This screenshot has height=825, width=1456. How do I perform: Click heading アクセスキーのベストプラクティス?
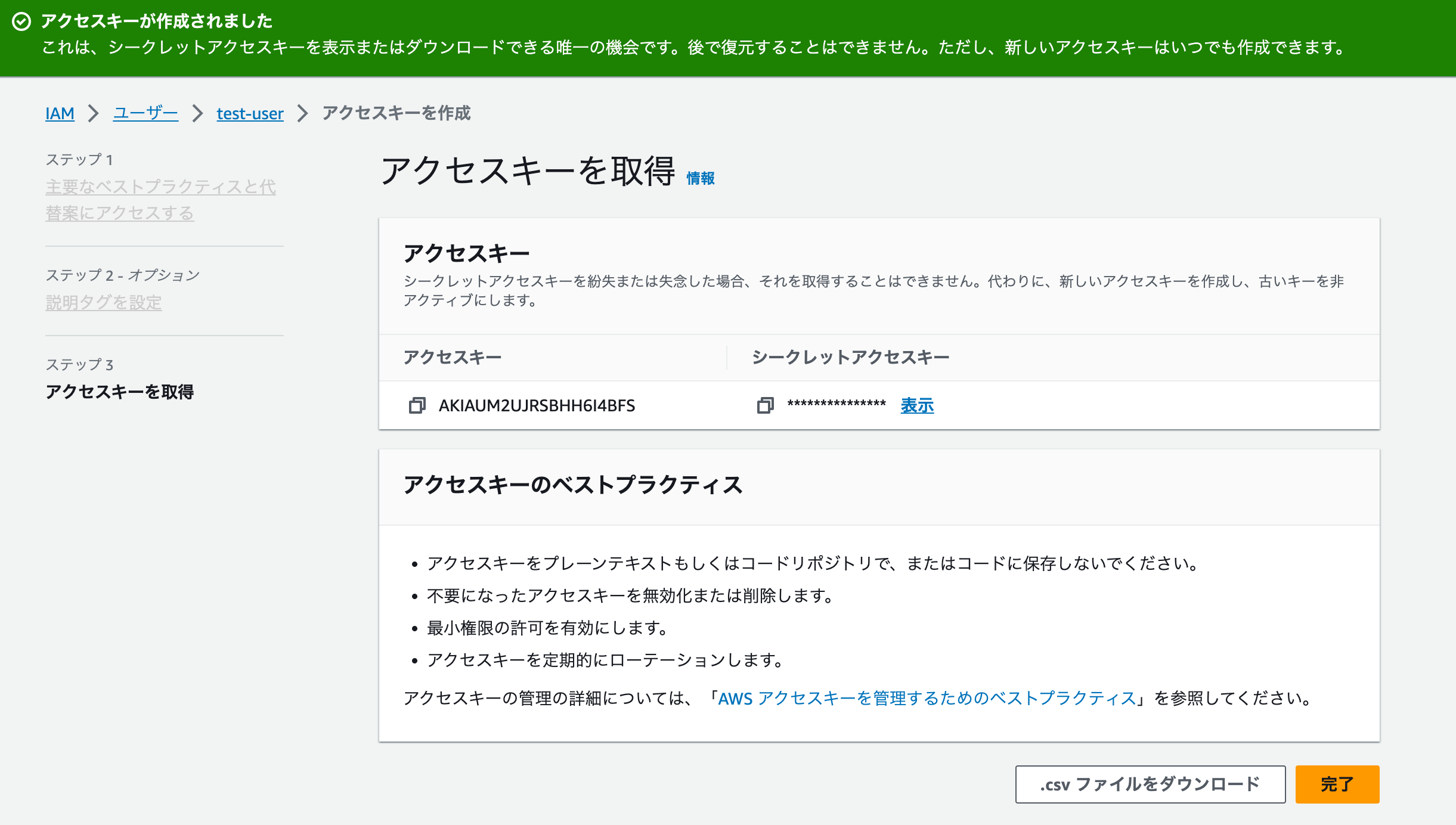[x=573, y=485]
